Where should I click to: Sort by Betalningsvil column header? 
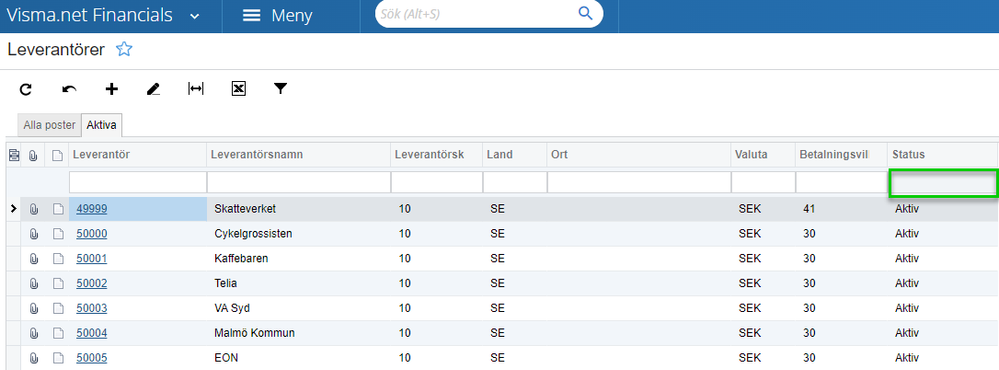tap(841, 155)
